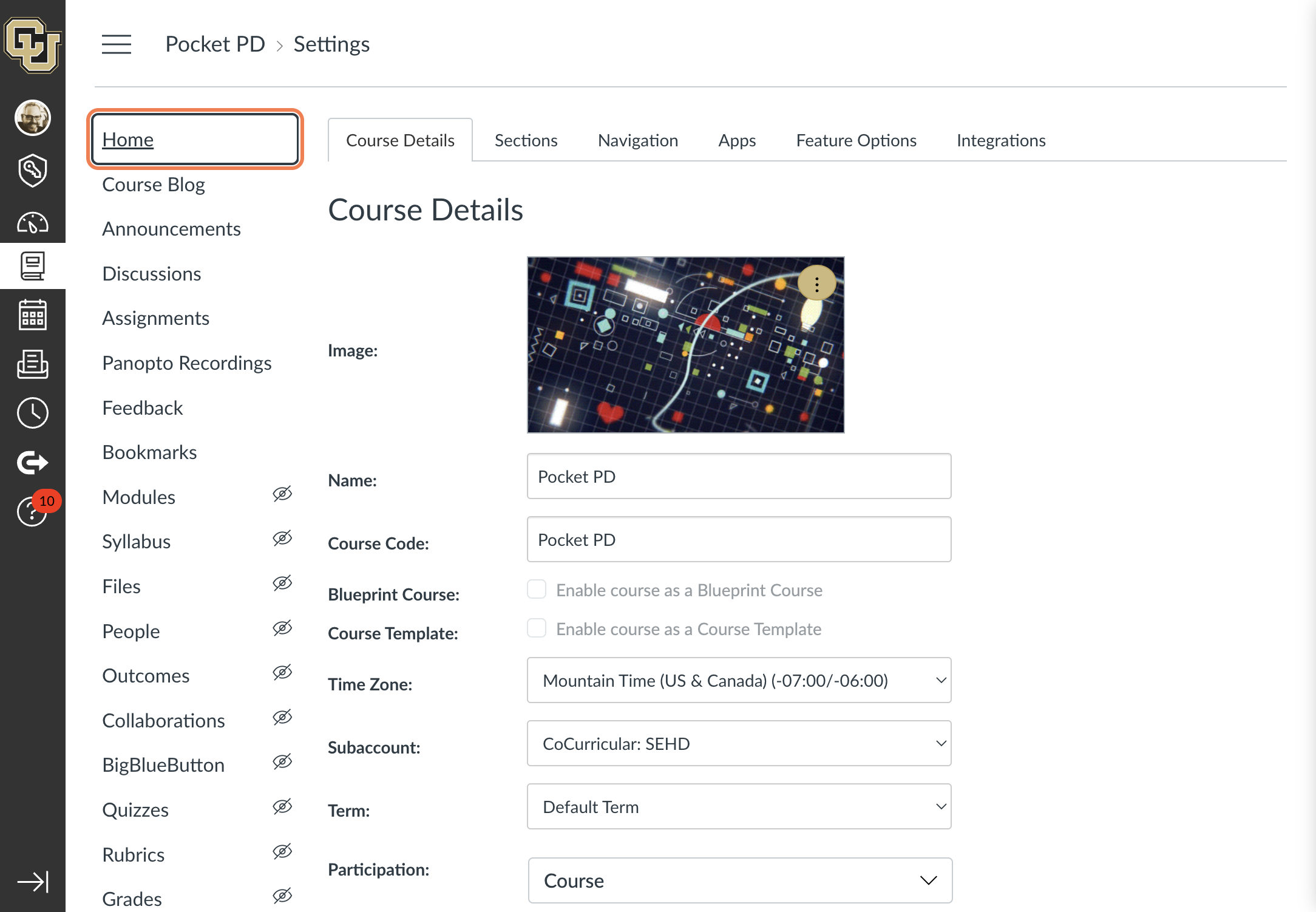Open the Syllabus link

tap(136, 542)
